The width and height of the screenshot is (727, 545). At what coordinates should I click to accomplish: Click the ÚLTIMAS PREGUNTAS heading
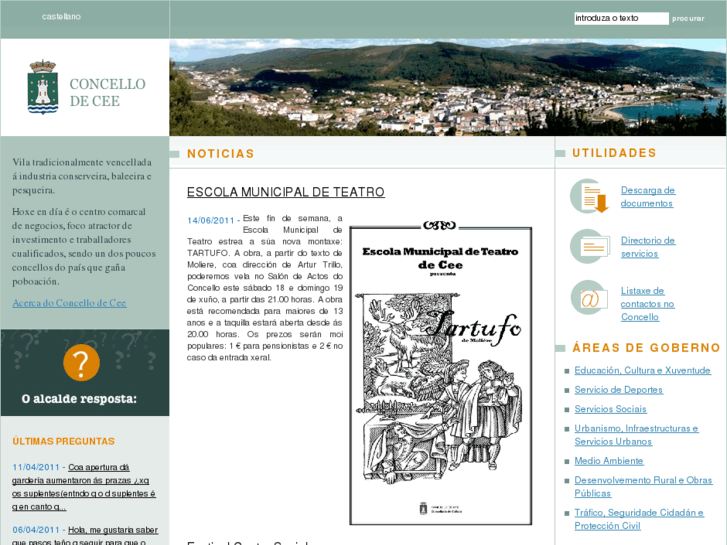pyautogui.click(x=64, y=441)
